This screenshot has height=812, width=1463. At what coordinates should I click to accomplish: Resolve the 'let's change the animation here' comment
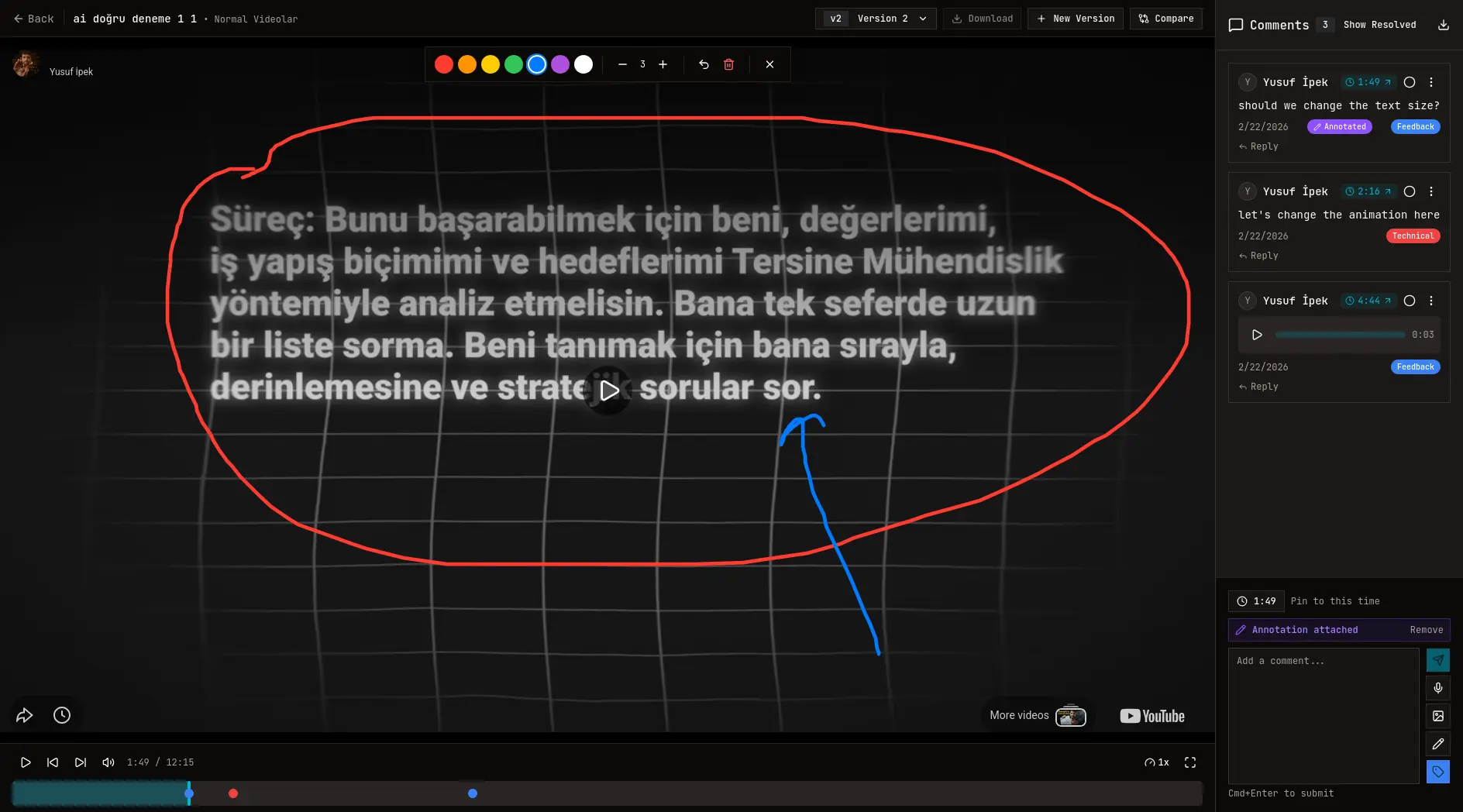pos(1410,191)
